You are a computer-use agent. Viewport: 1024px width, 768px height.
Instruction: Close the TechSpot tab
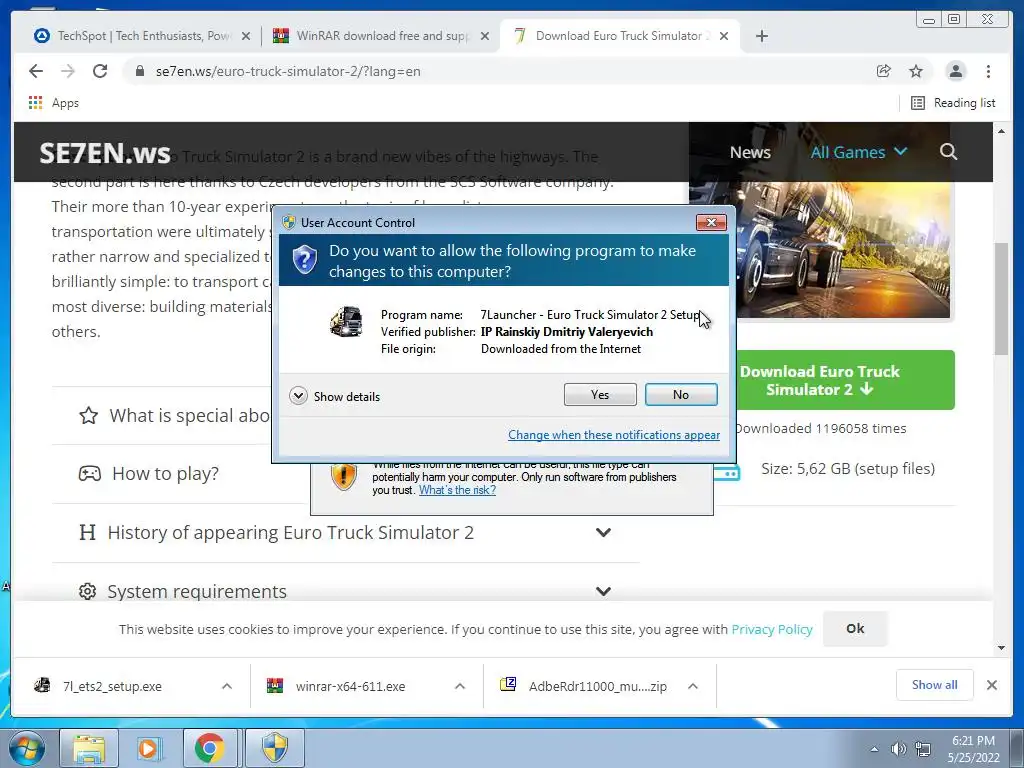click(246, 36)
